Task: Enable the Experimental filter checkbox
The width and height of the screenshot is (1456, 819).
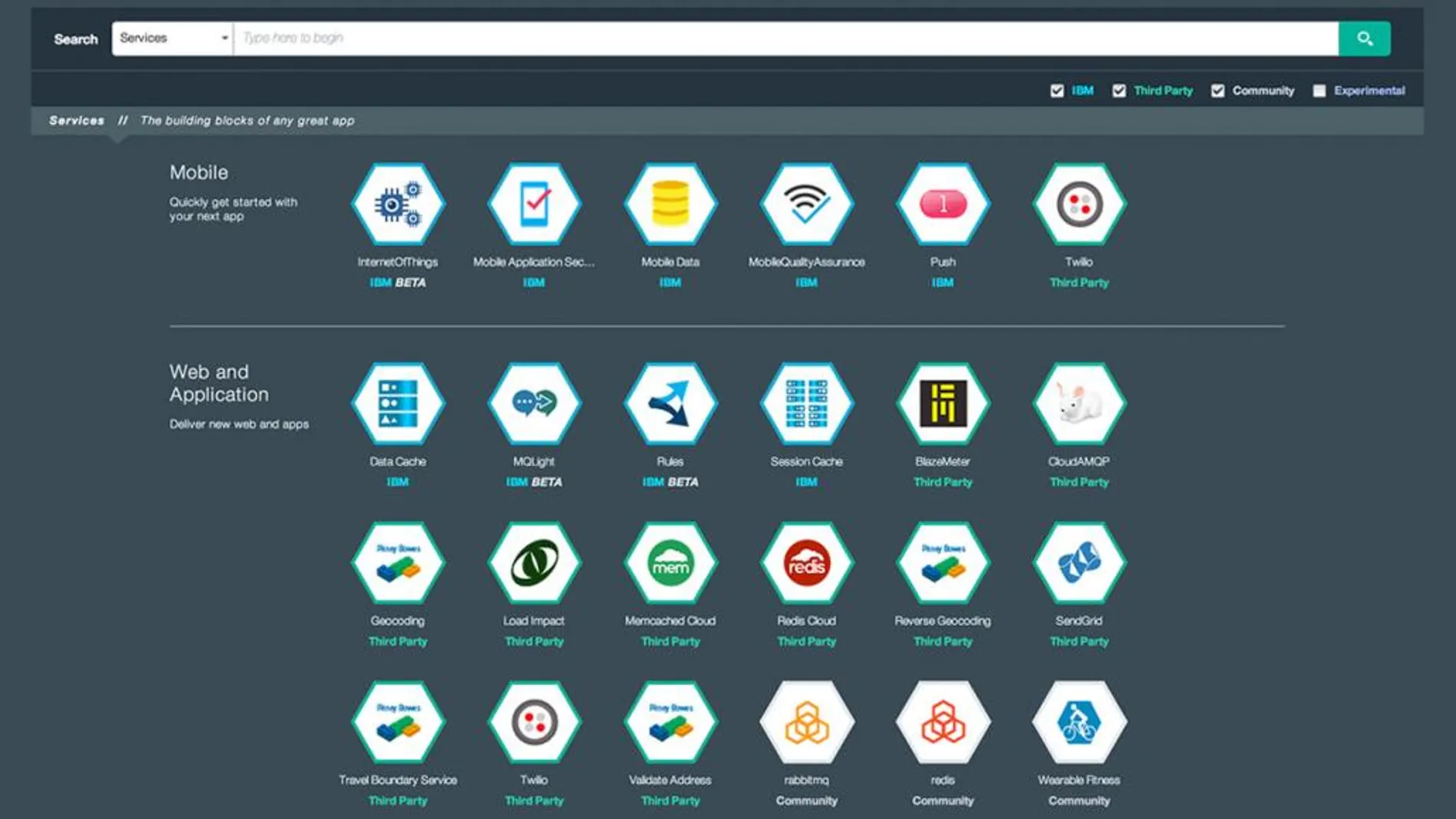Action: point(1319,90)
